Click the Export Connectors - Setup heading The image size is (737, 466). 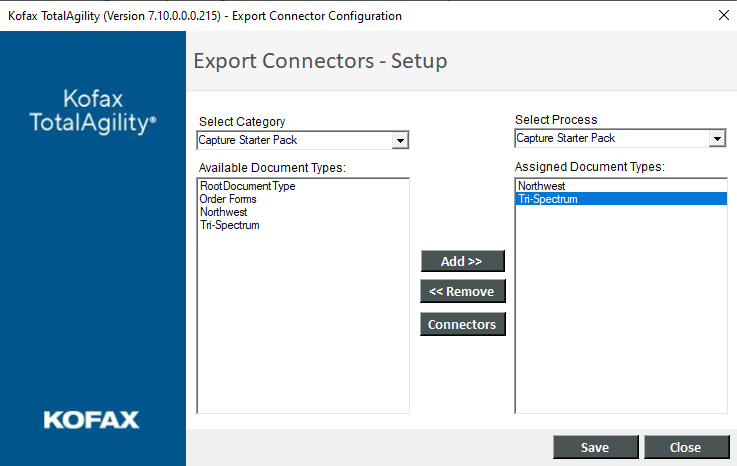(320, 61)
